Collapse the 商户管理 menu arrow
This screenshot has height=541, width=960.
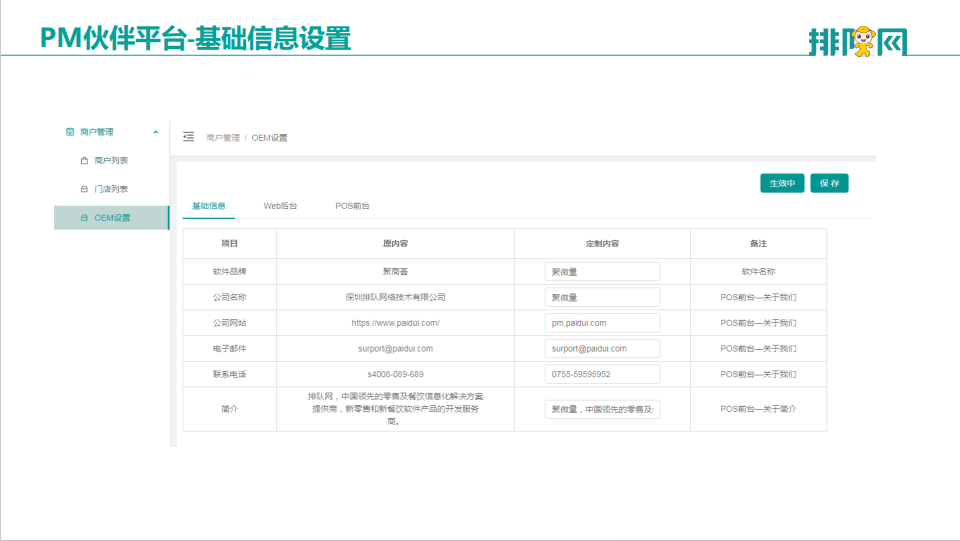coord(156,132)
